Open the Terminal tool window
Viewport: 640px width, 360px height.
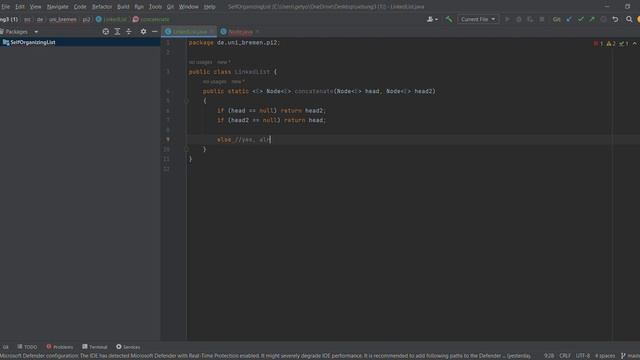95,347
